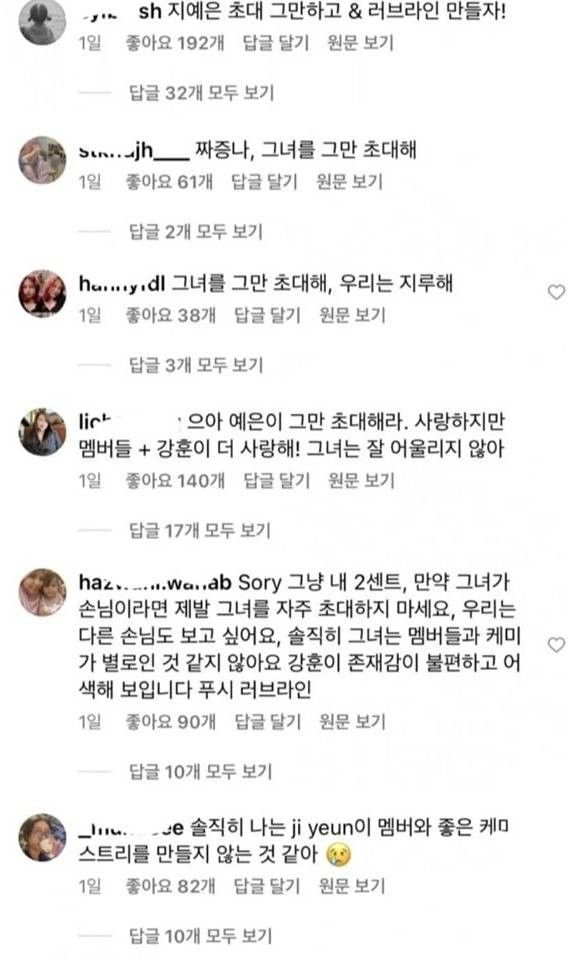Expand '답글 2개 모두 보기' replies

[196, 231]
